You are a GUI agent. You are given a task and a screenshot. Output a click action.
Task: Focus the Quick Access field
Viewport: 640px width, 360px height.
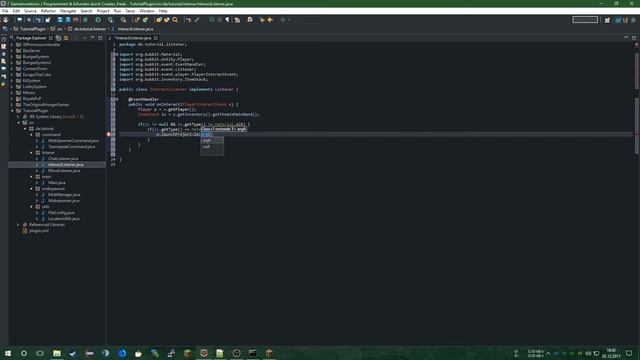(585, 20)
